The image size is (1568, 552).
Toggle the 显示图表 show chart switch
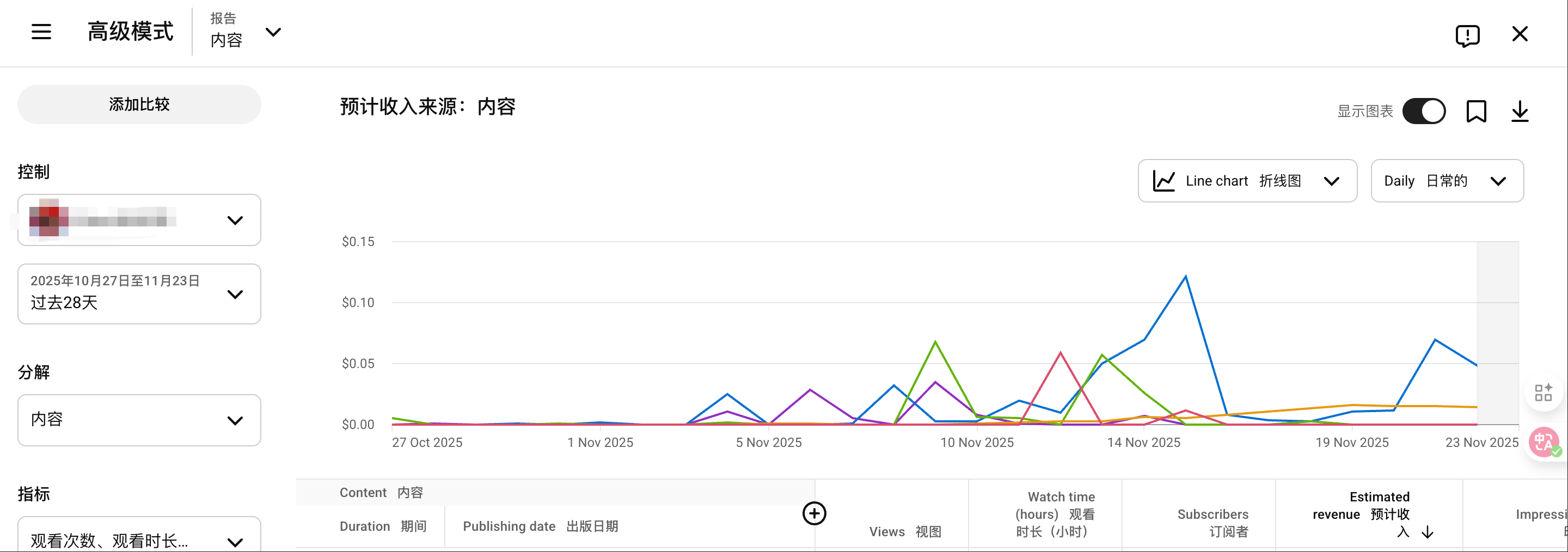[1423, 112]
